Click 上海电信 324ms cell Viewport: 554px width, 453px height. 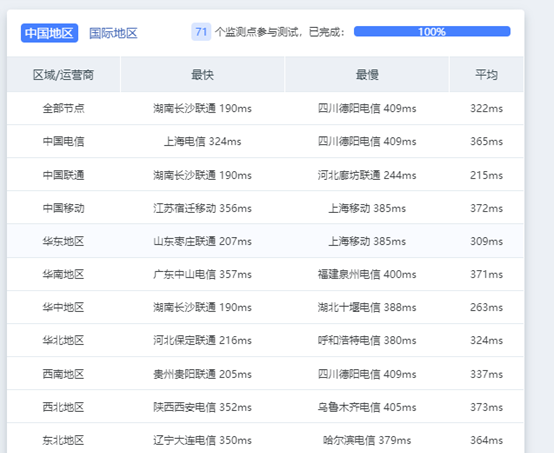pyautogui.click(x=202, y=141)
